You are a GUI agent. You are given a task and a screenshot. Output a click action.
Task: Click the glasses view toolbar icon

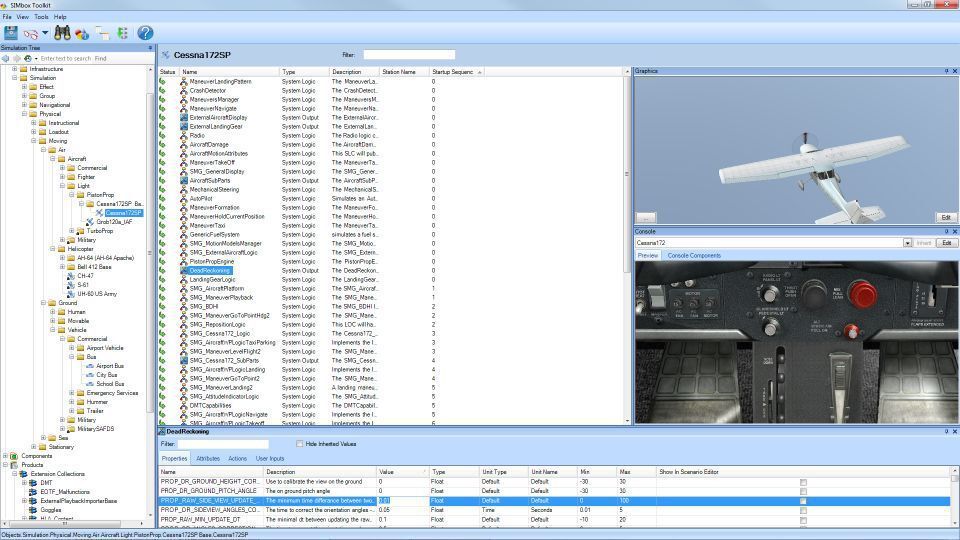pyautogui.click(x=32, y=33)
